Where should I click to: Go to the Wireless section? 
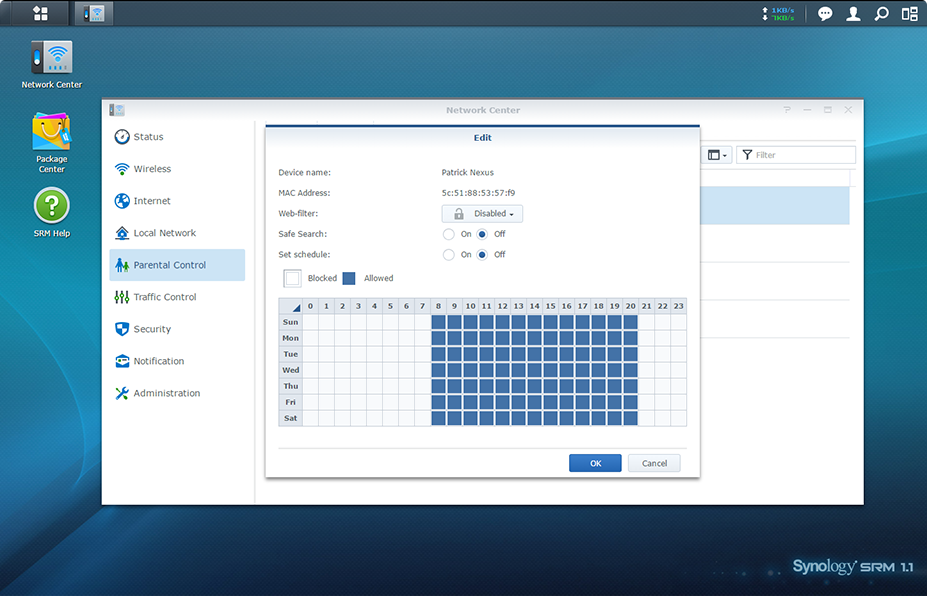click(x=152, y=169)
